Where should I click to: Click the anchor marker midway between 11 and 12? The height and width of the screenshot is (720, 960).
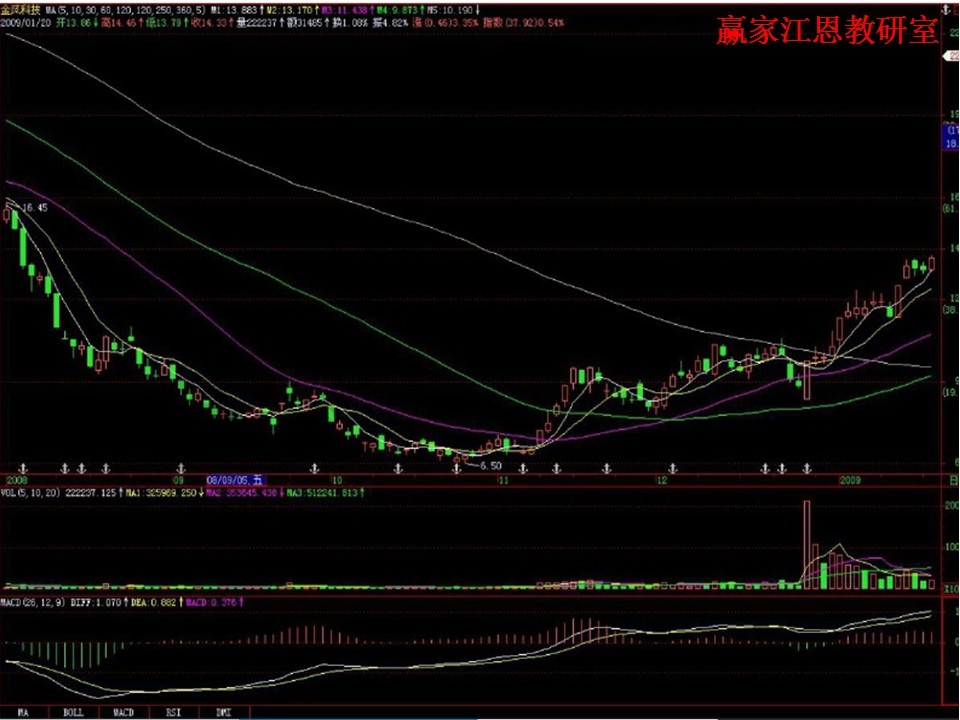pyautogui.click(x=606, y=468)
